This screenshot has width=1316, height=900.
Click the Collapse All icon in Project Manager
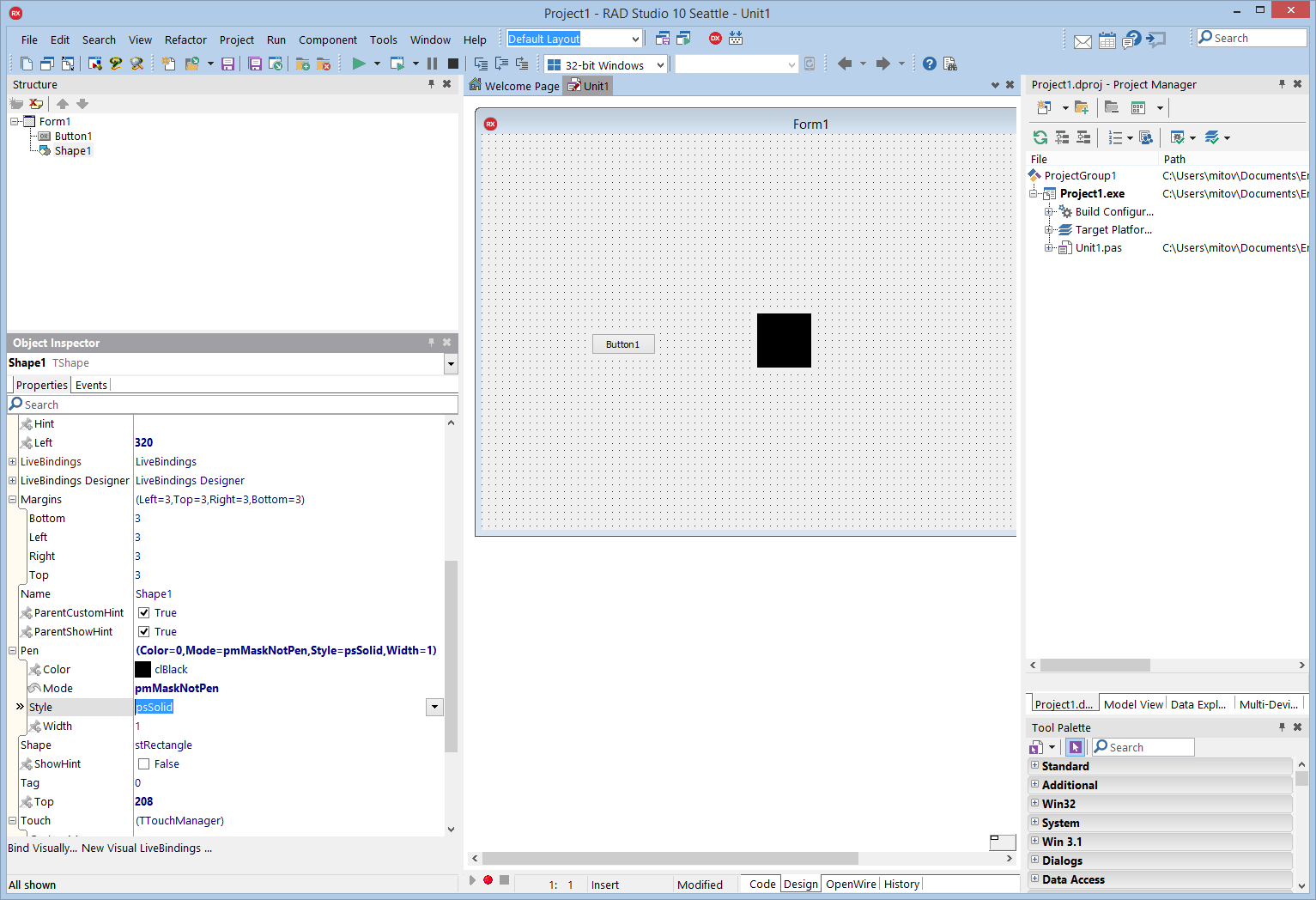point(1083,137)
